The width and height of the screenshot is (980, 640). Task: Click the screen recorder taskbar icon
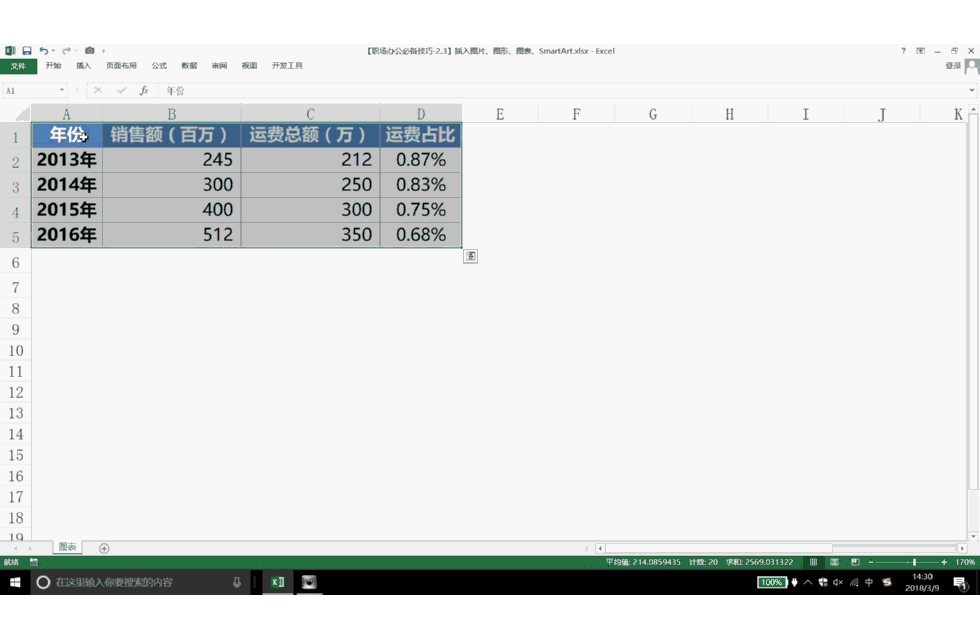pyautogui.click(x=309, y=582)
